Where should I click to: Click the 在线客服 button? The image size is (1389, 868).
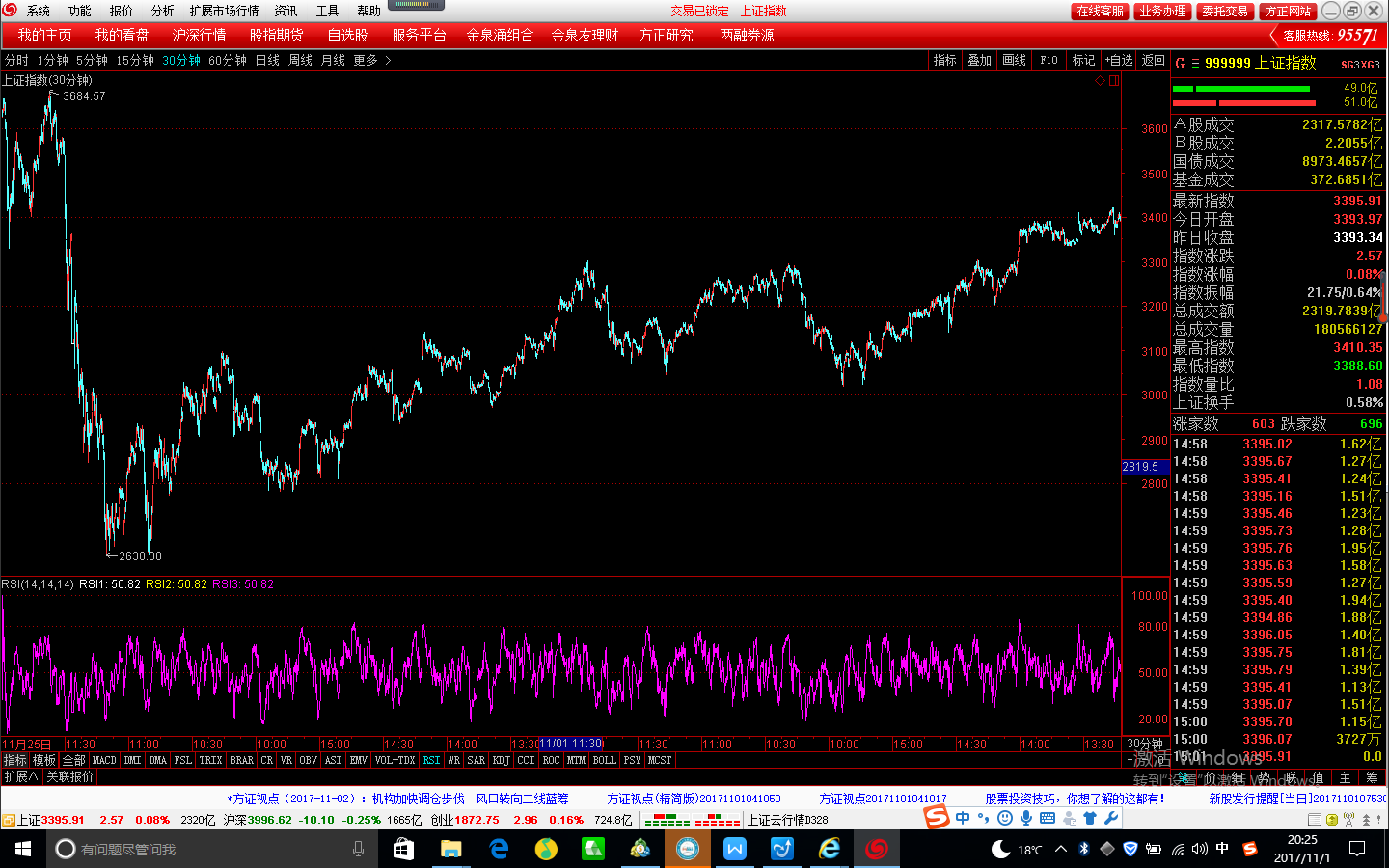tap(1100, 11)
